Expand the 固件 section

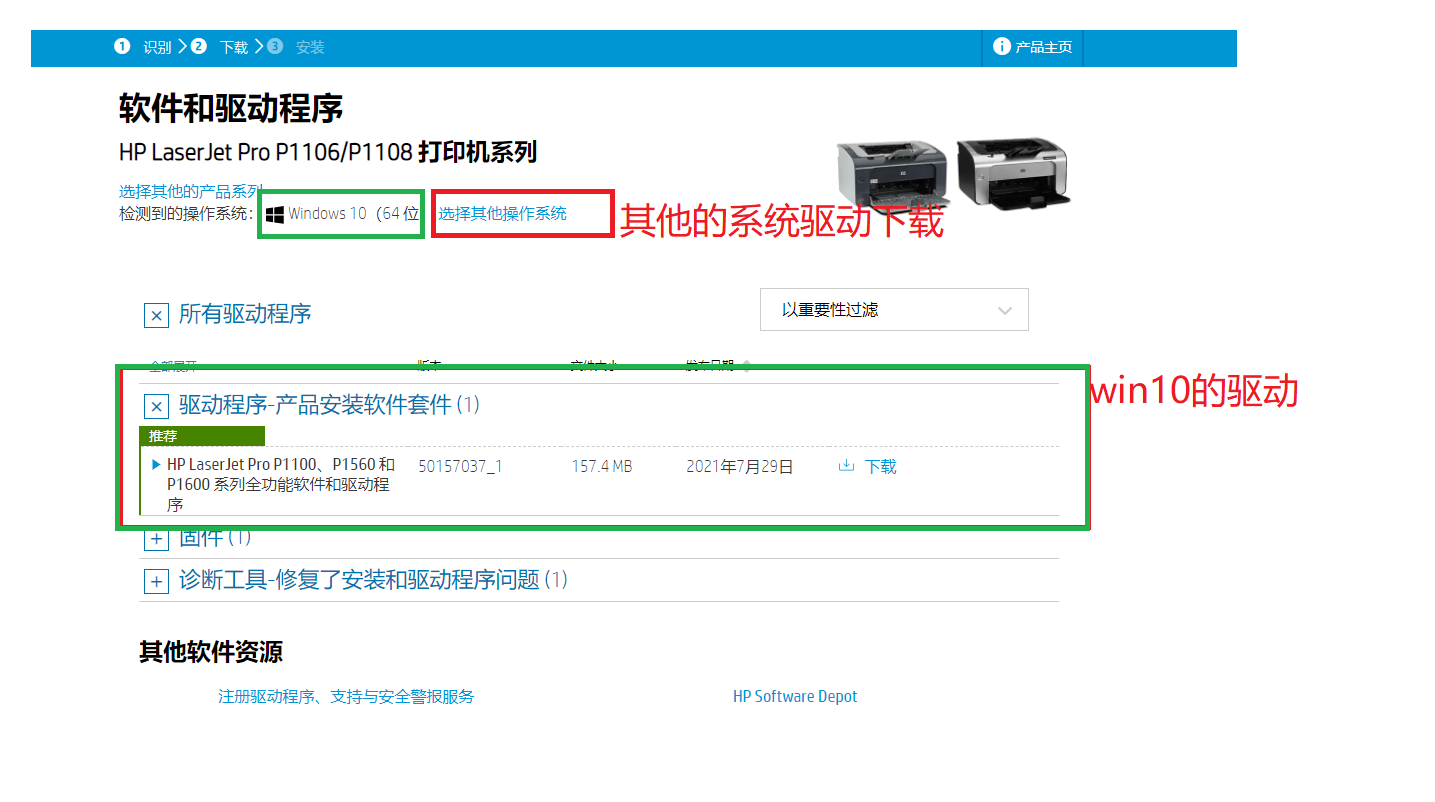156,539
